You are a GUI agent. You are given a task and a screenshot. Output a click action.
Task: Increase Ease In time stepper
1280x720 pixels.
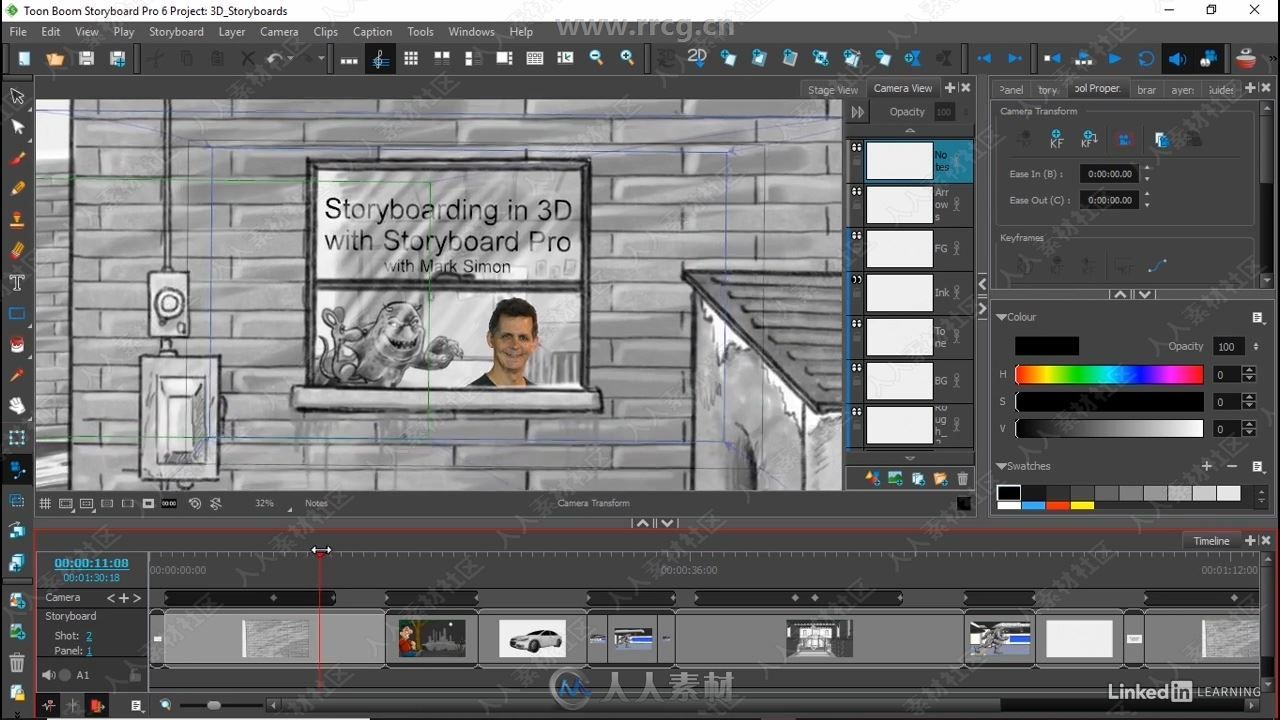(x=1146, y=169)
